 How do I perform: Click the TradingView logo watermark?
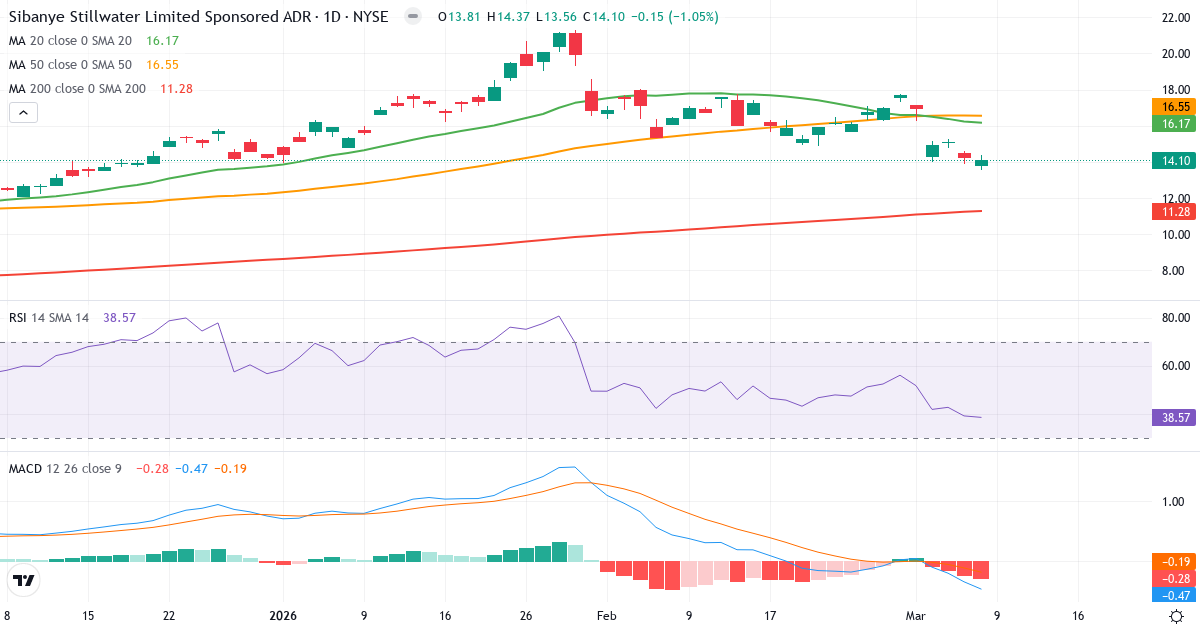(x=22, y=578)
